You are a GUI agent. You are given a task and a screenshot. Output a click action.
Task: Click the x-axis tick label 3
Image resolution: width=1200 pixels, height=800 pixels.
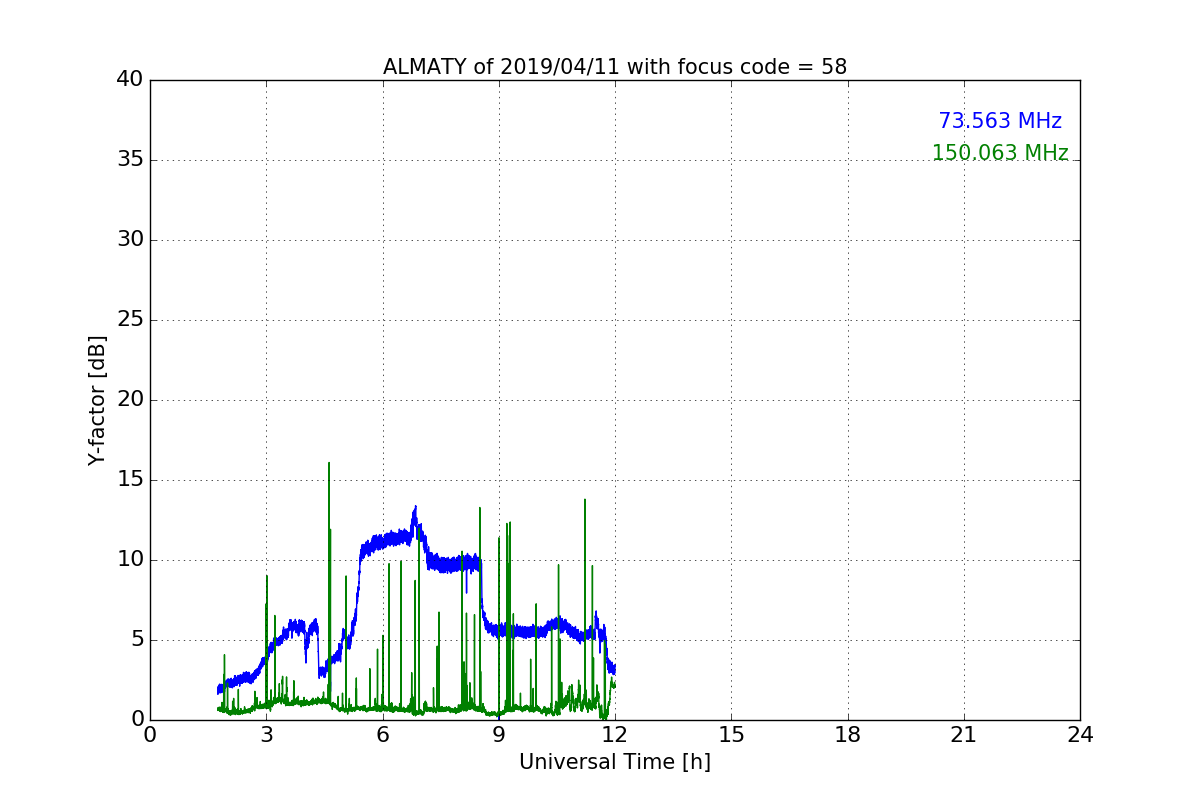coord(267,734)
